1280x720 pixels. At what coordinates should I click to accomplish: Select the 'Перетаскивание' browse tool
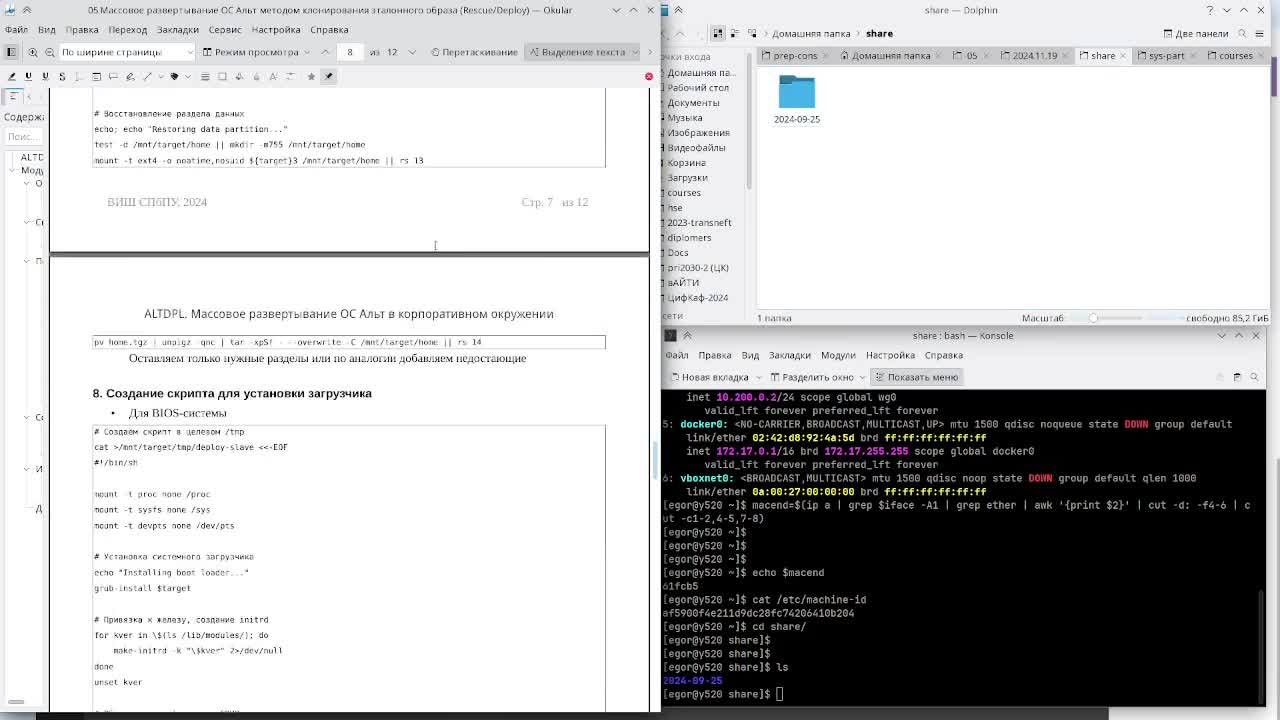click(x=475, y=52)
